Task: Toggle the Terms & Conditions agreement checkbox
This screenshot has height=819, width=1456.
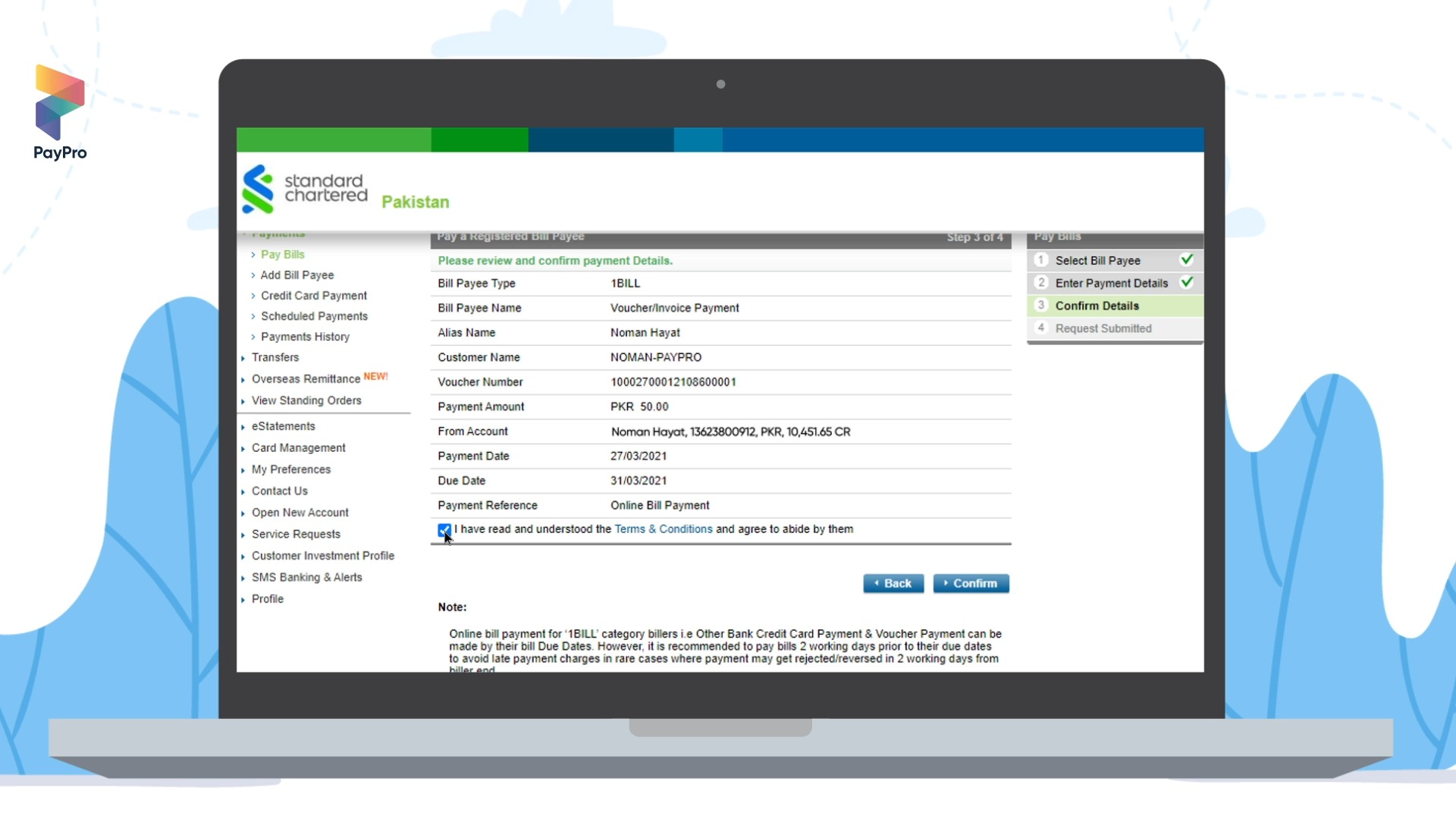Action: click(x=444, y=530)
